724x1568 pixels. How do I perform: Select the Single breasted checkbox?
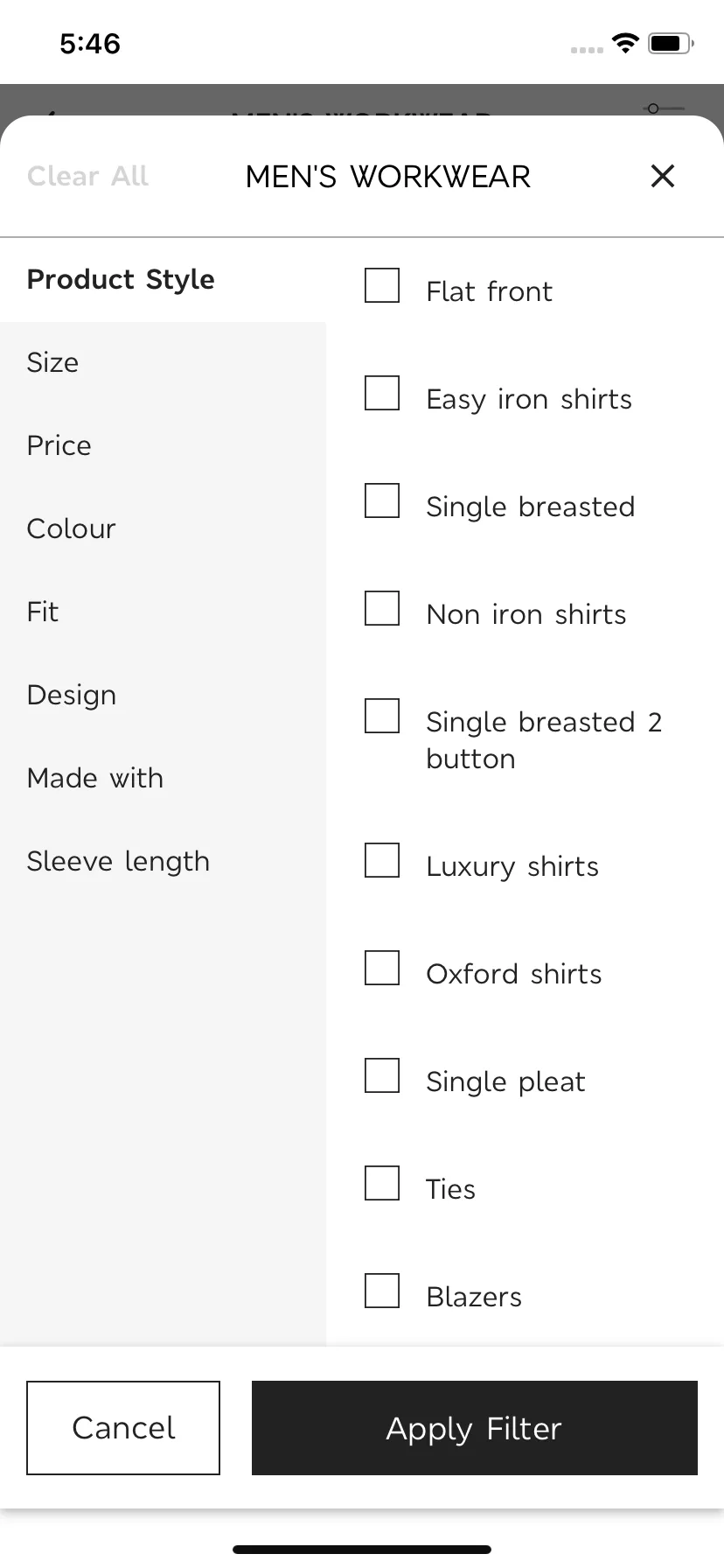382,500
